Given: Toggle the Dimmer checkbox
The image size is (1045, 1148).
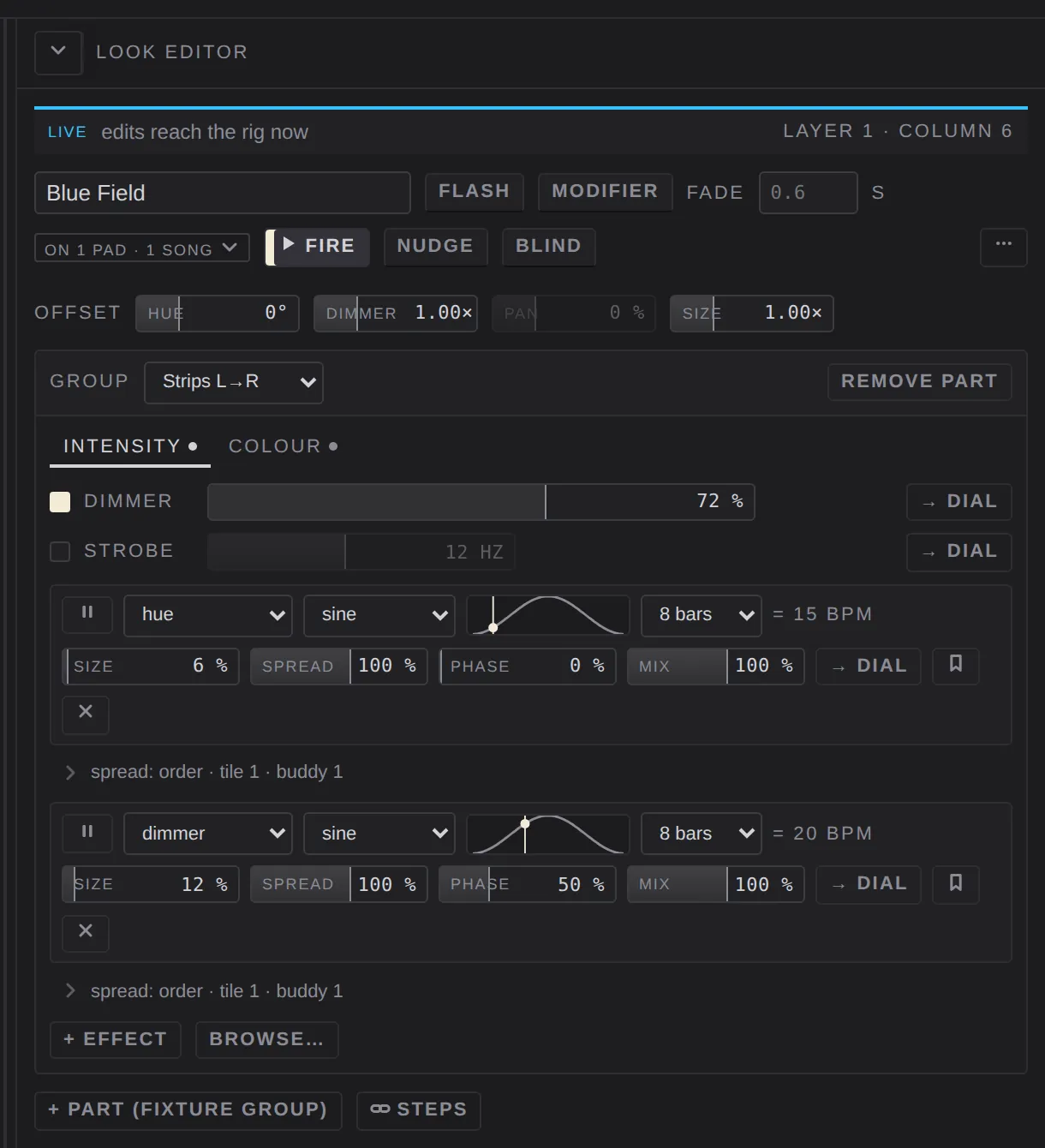Looking at the screenshot, I should 60,502.
